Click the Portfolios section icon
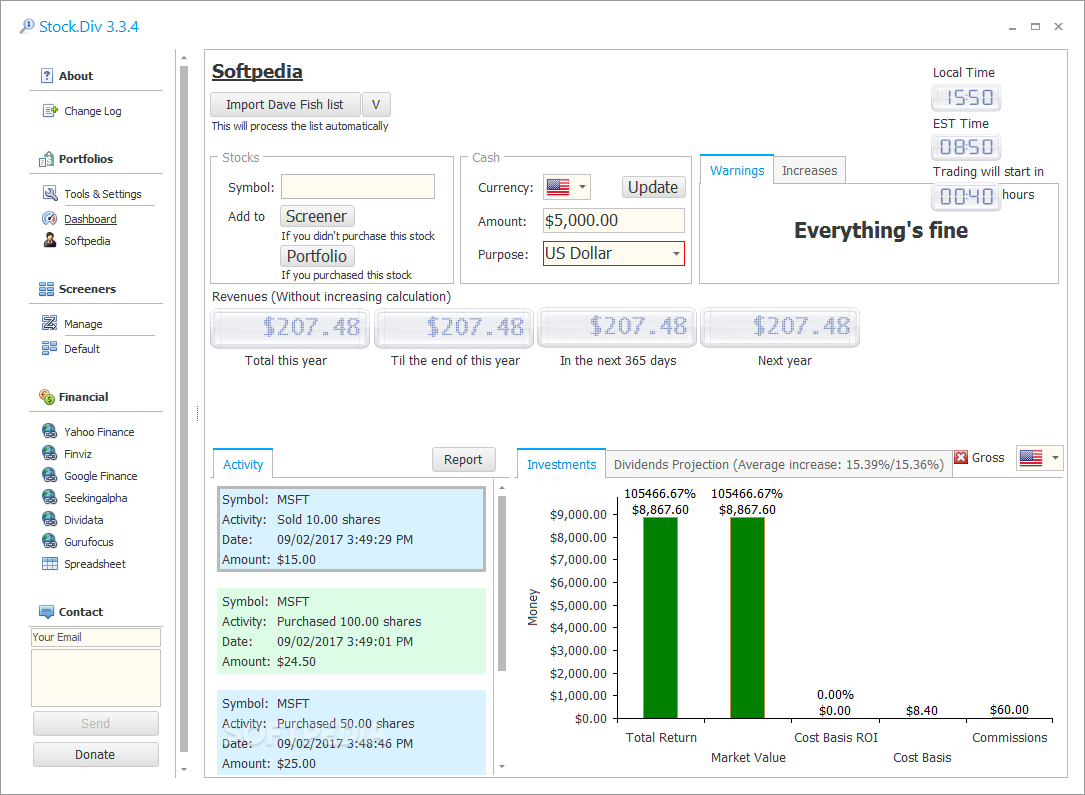 click(46, 159)
